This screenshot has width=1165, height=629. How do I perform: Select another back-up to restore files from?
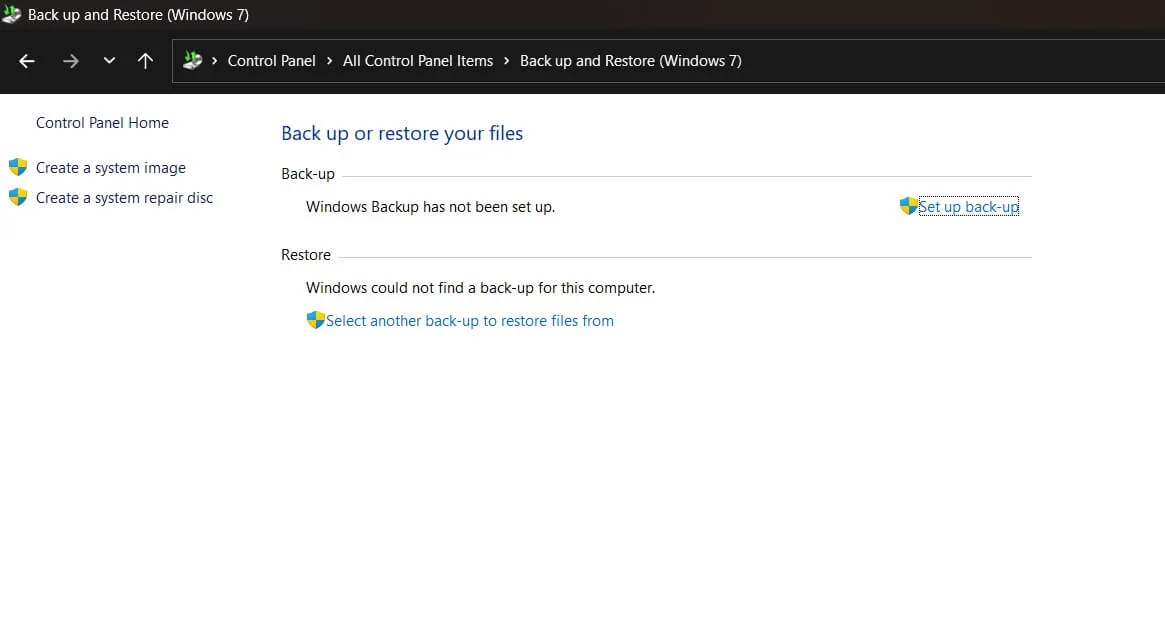[470, 320]
